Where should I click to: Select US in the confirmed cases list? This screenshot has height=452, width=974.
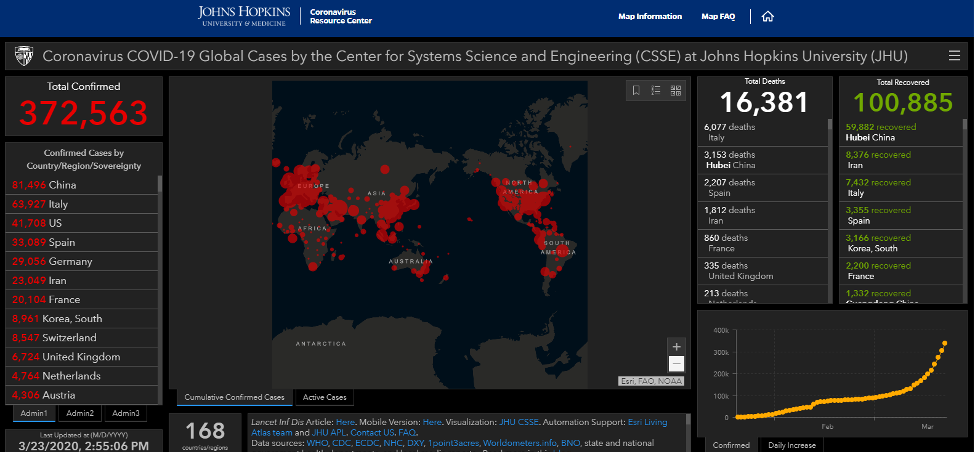click(82, 223)
